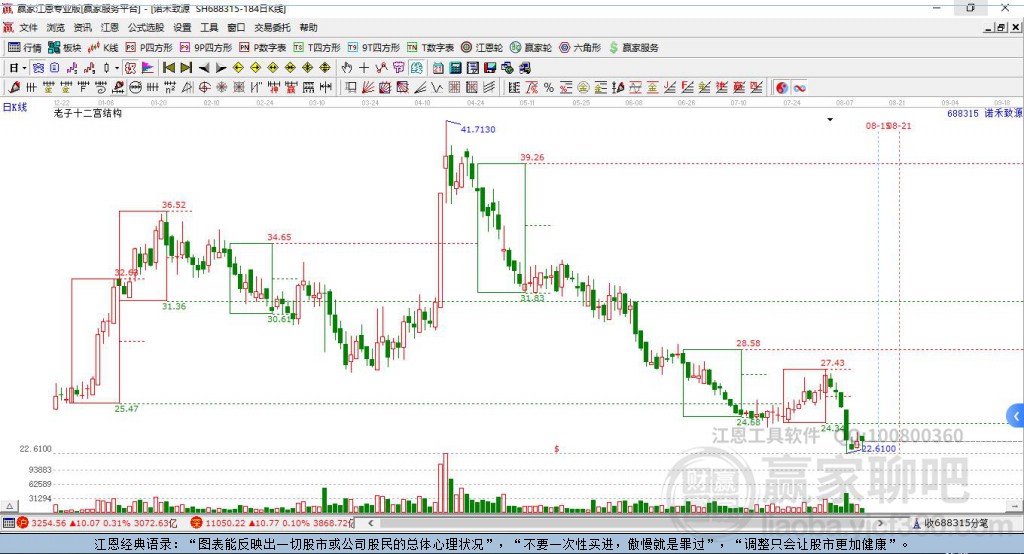The height and width of the screenshot is (554, 1024).
Task: Click the black left arrow icon
Action: click(204, 68)
